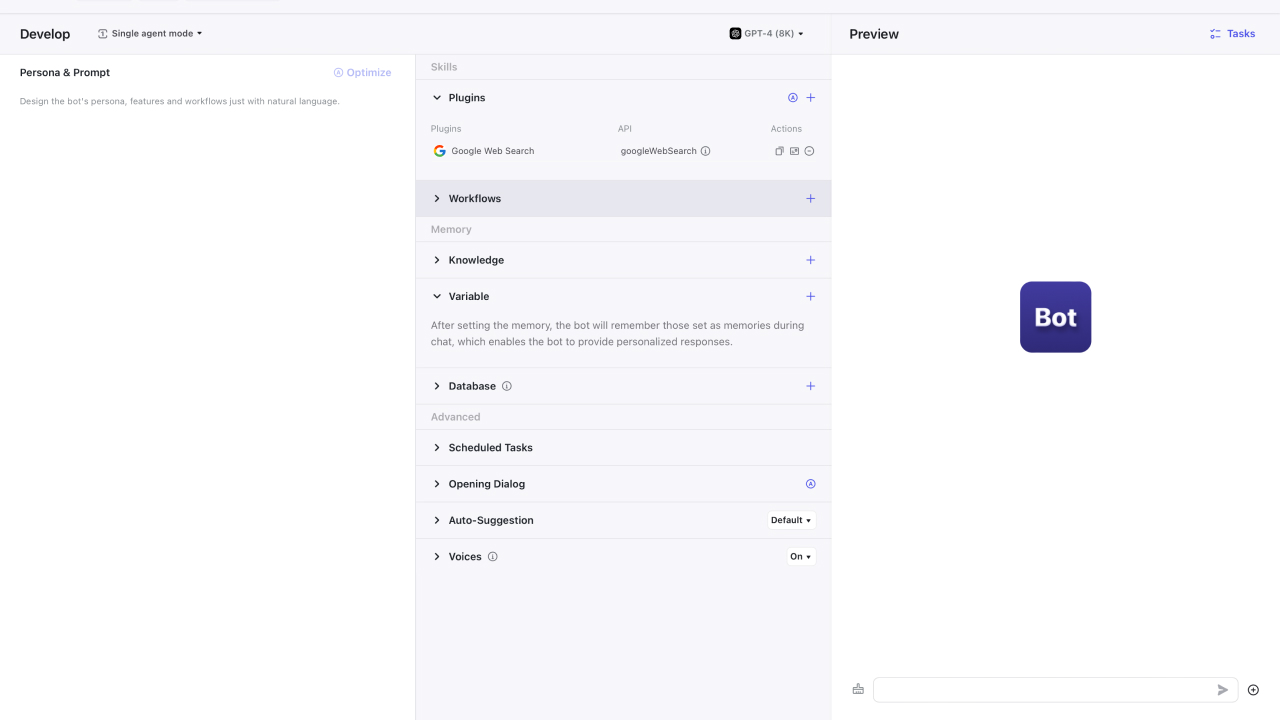Click the chat message input field
The height and width of the screenshot is (720, 1280).
click(x=1043, y=690)
